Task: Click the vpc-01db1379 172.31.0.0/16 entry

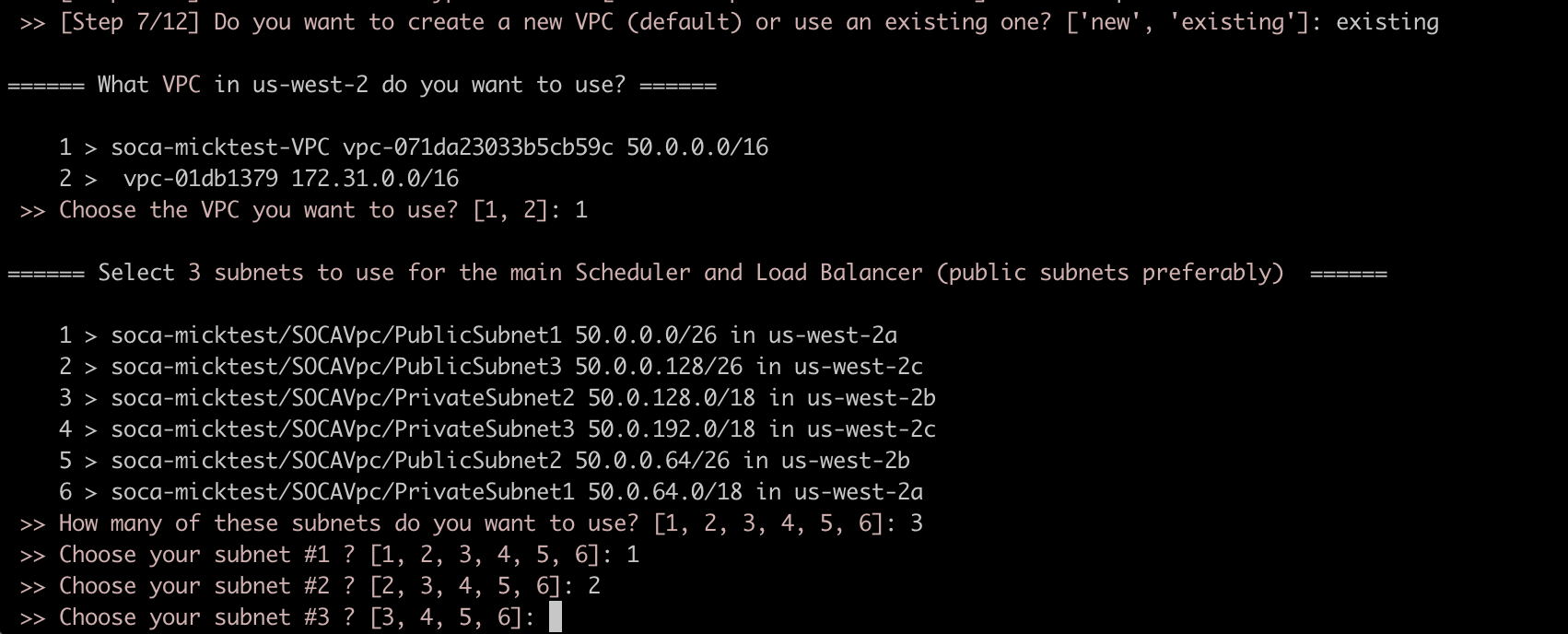Action: point(290,179)
